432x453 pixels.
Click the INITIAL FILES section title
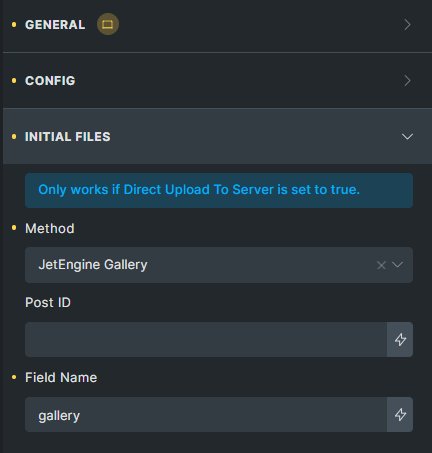(68, 137)
